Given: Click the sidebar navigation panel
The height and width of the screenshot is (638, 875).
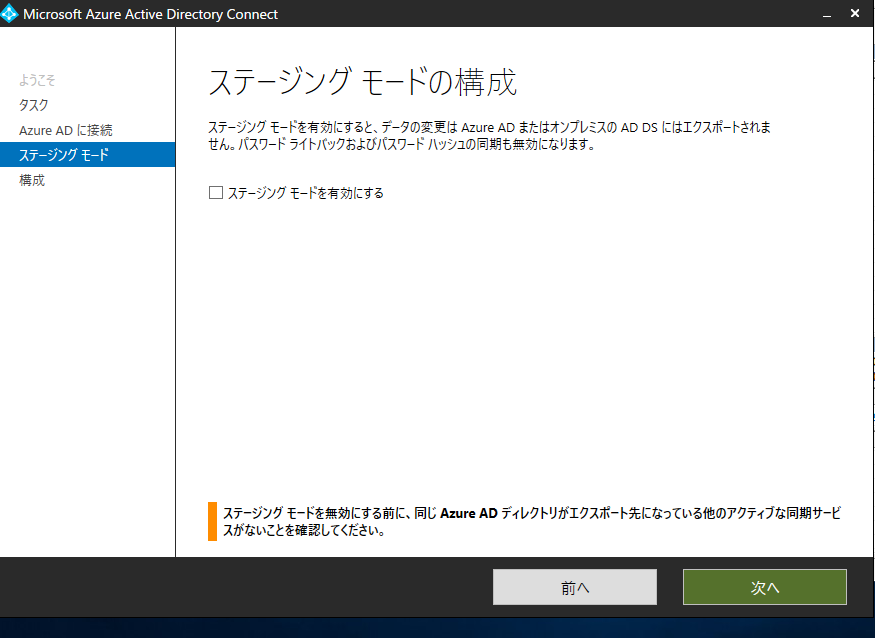Looking at the screenshot, I should (x=87, y=350).
